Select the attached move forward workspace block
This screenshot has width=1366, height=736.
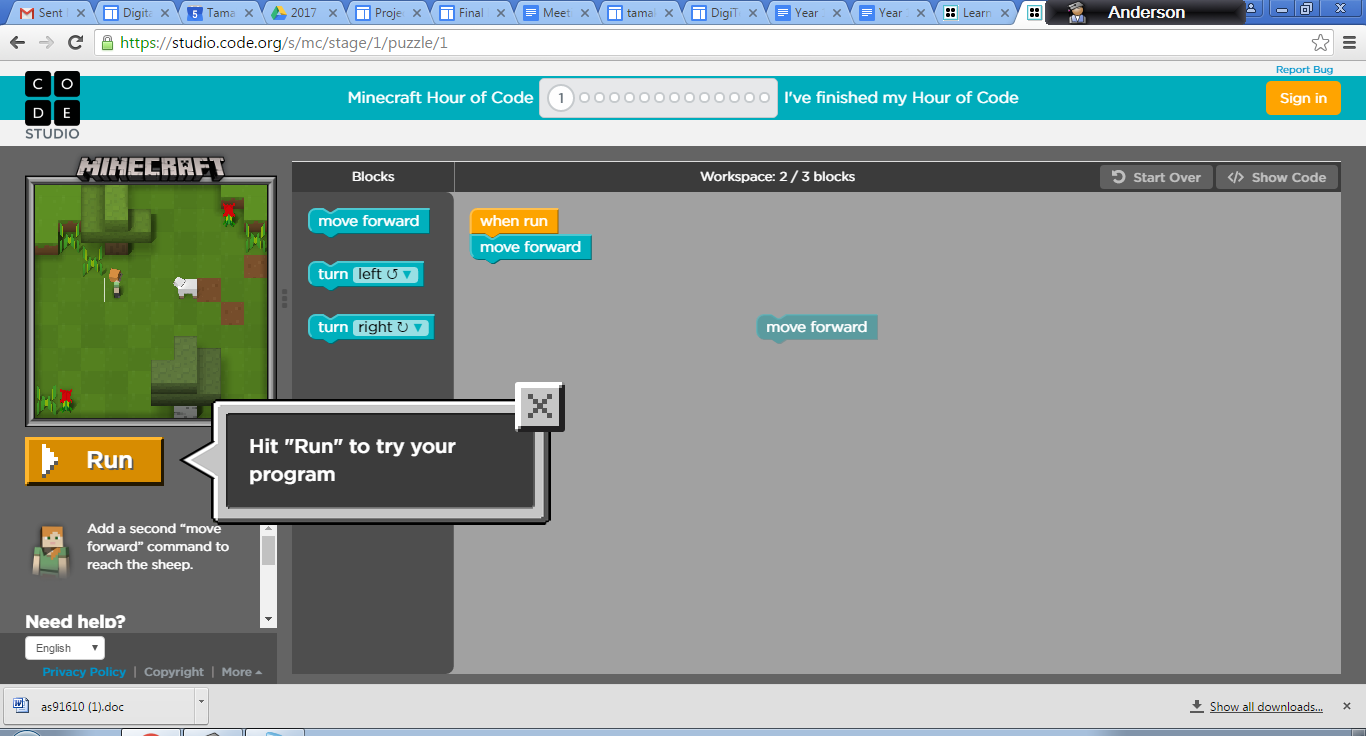(x=530, y=248)
